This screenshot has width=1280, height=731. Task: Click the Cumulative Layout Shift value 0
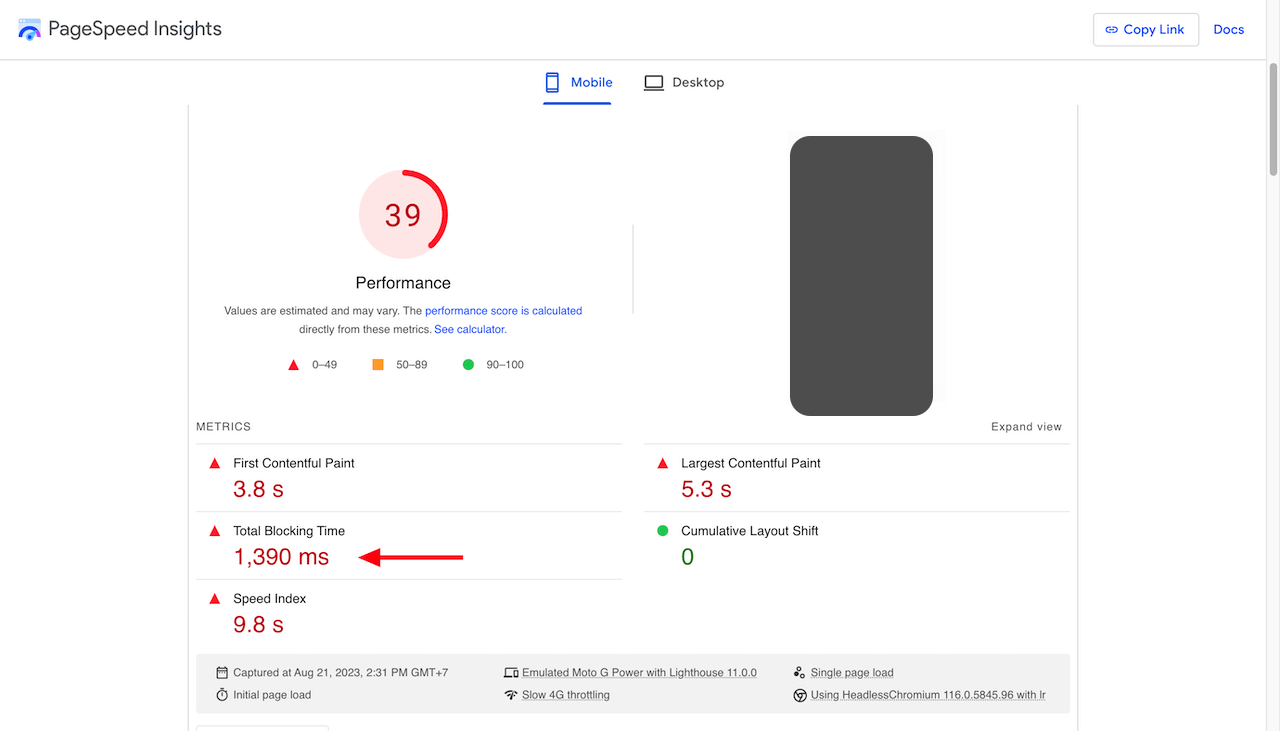tap(687, 557)
